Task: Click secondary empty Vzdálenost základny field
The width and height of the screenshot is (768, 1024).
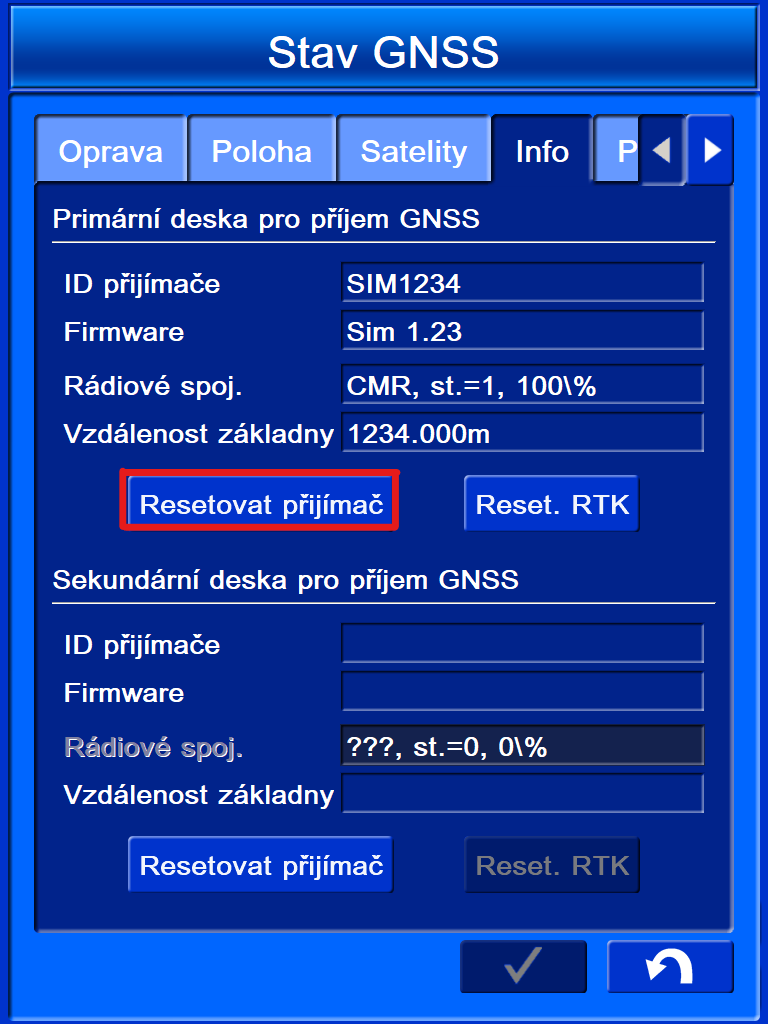Action: coord(522,793)
